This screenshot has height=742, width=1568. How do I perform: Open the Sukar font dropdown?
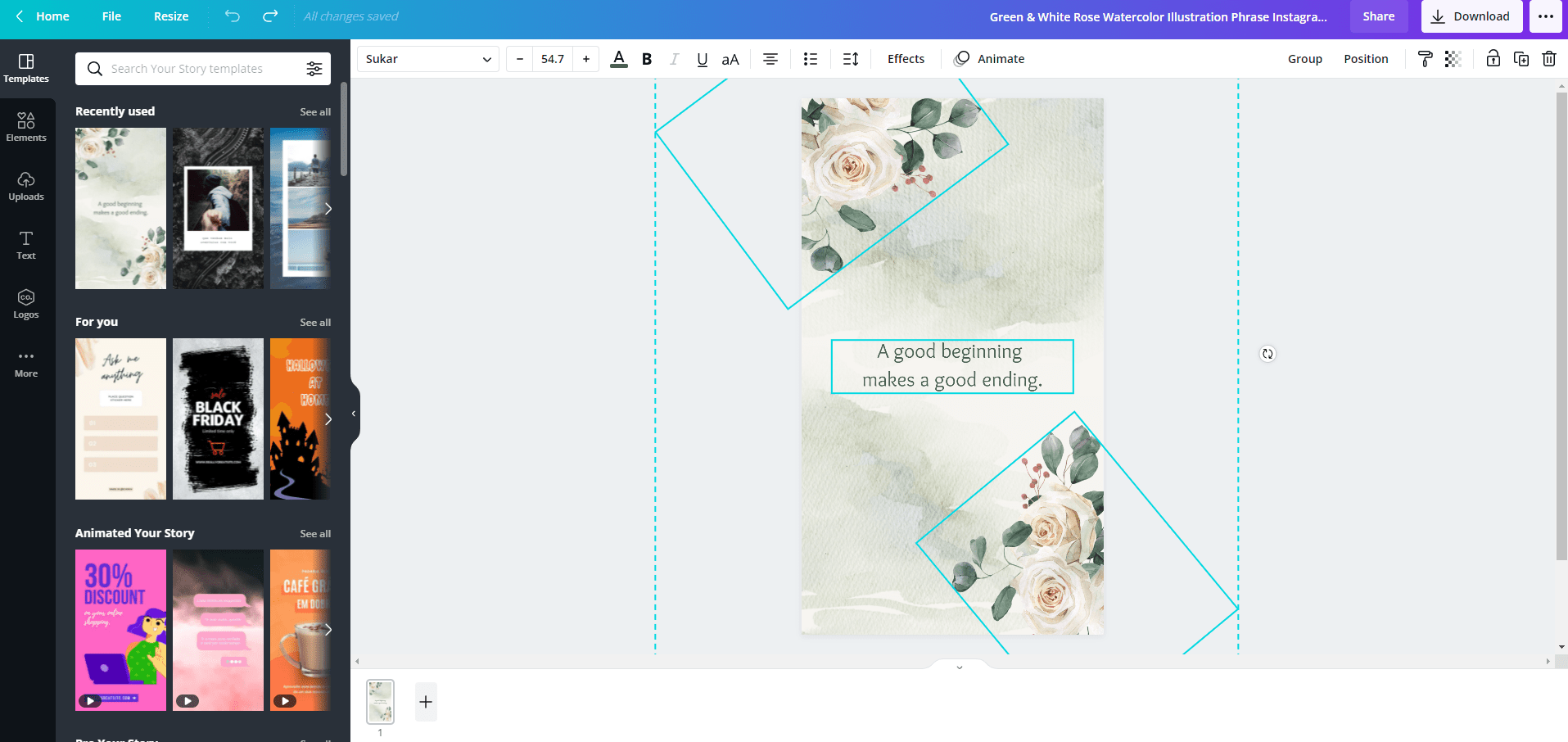[427, 58]
